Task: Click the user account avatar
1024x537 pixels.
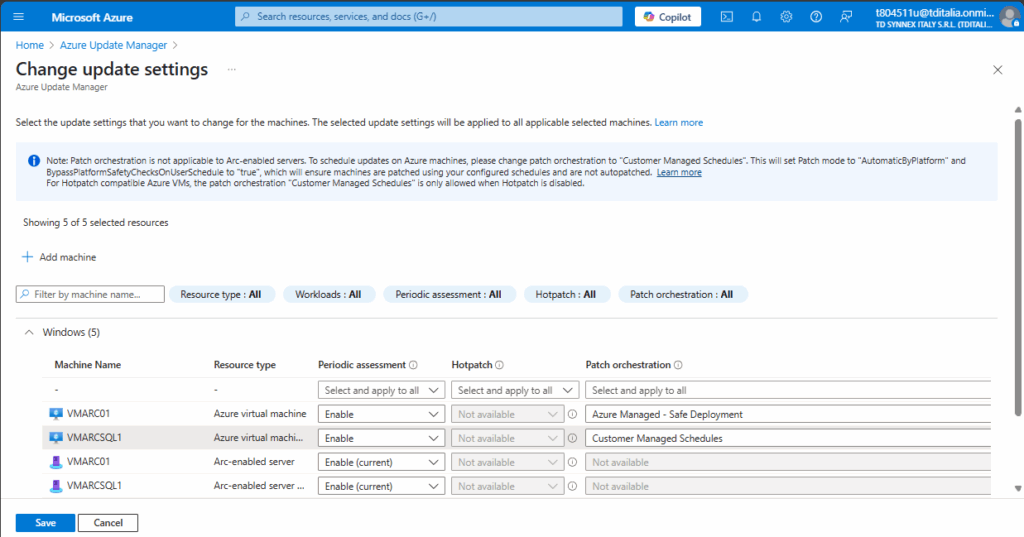Action: click(x=1010, y=17)
